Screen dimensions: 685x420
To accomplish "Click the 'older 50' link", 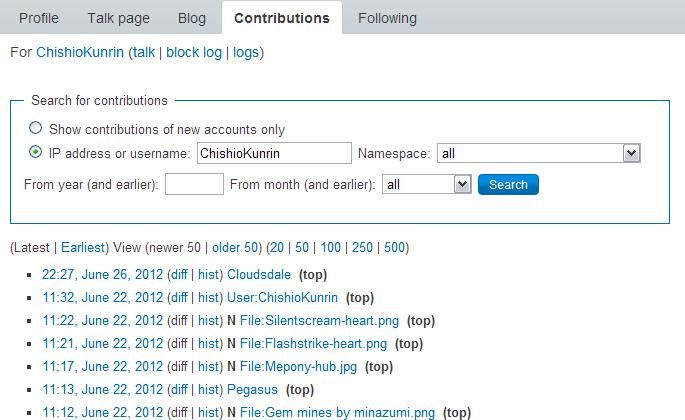I will pos(235,247).
